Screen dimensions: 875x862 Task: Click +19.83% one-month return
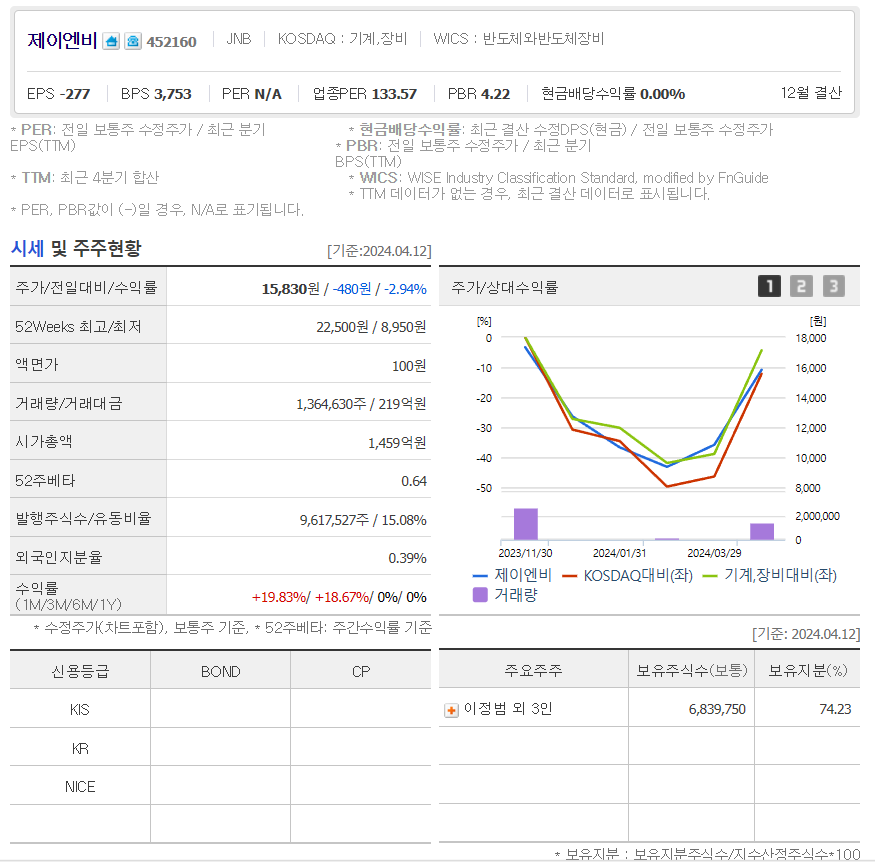(x=279, y=597)
